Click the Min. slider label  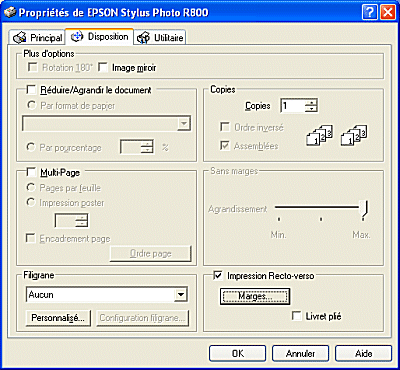click(278, 235)
